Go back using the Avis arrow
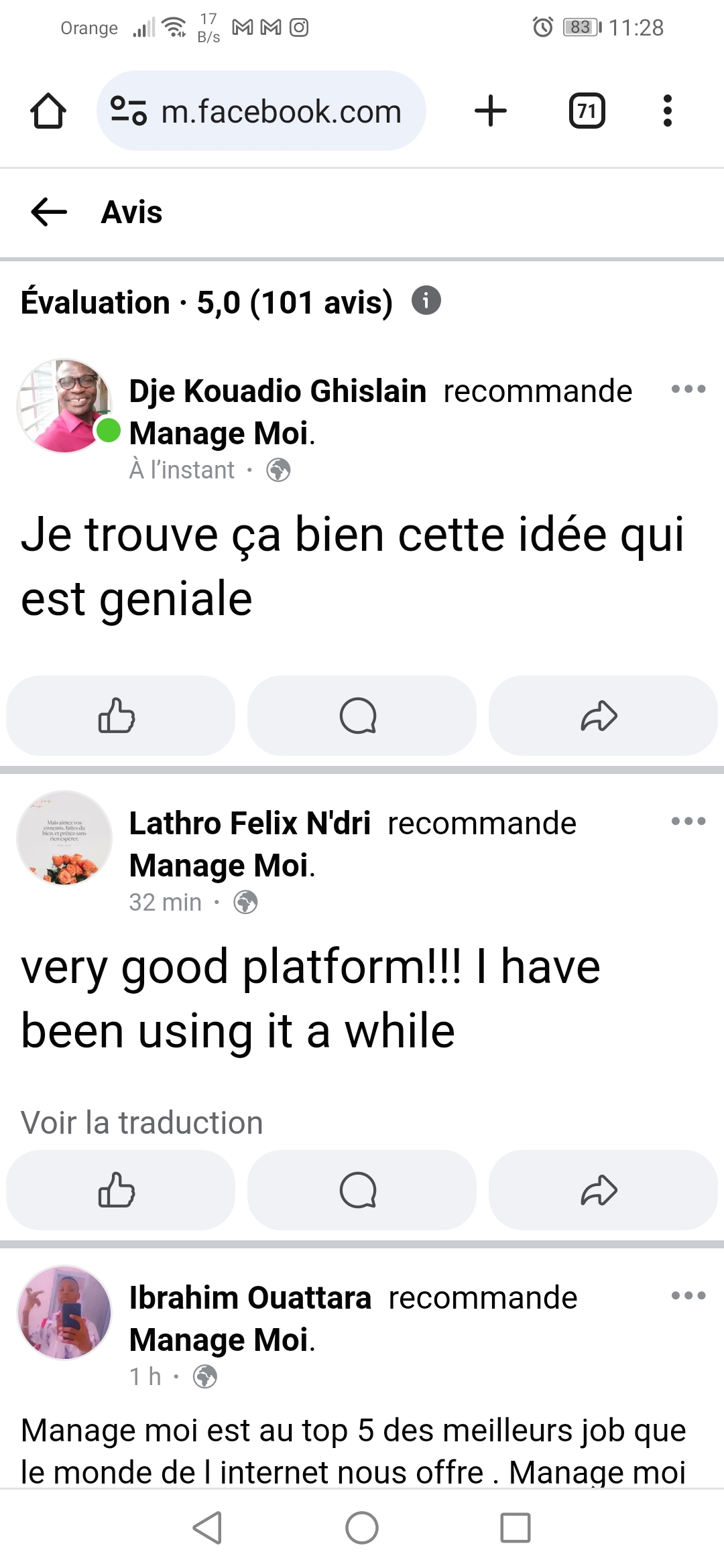 pos(49,212)
